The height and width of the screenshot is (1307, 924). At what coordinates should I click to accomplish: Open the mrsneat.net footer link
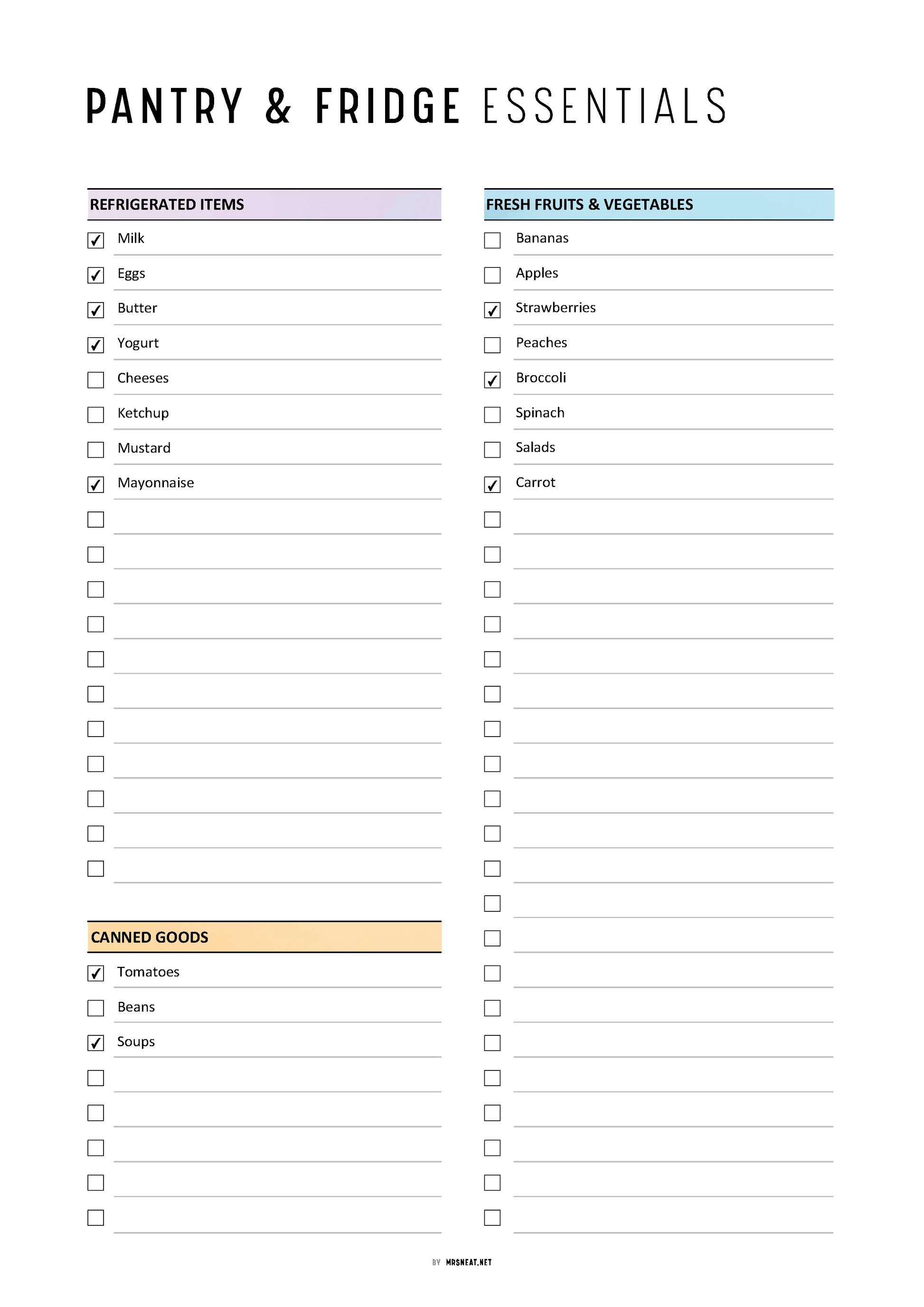(x=468, y=1262)
